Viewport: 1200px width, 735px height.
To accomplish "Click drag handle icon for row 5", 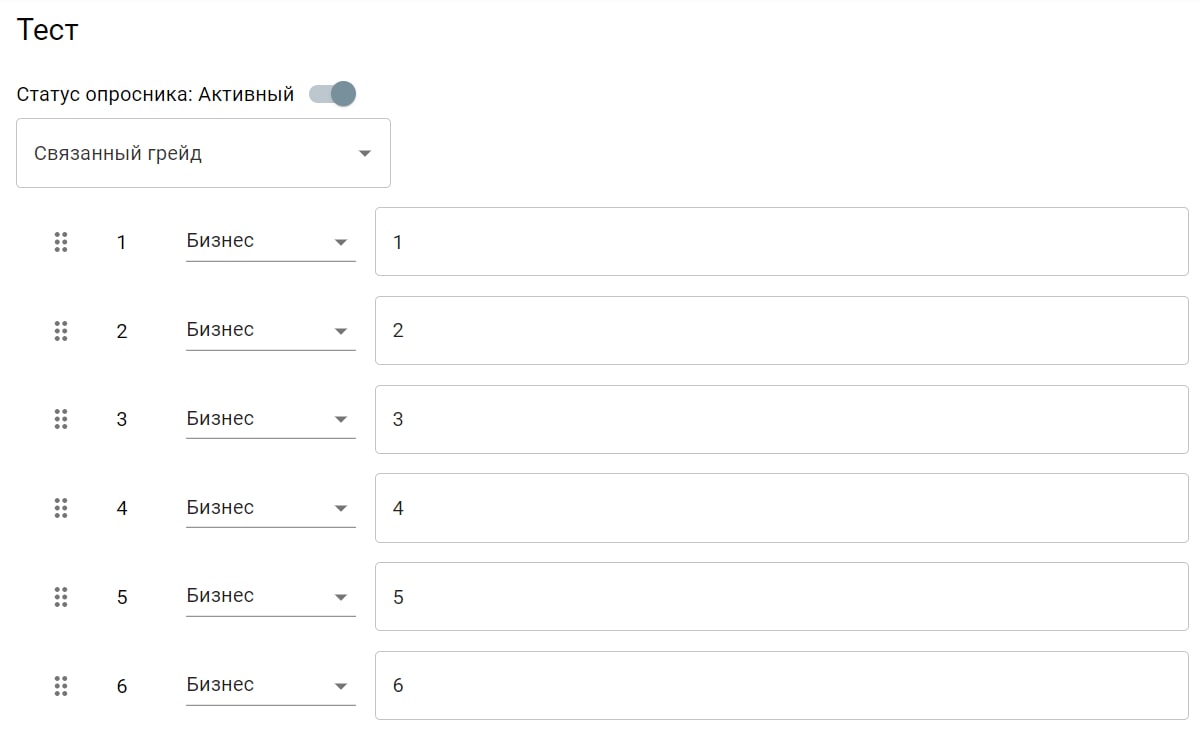I will pos(61,597).
